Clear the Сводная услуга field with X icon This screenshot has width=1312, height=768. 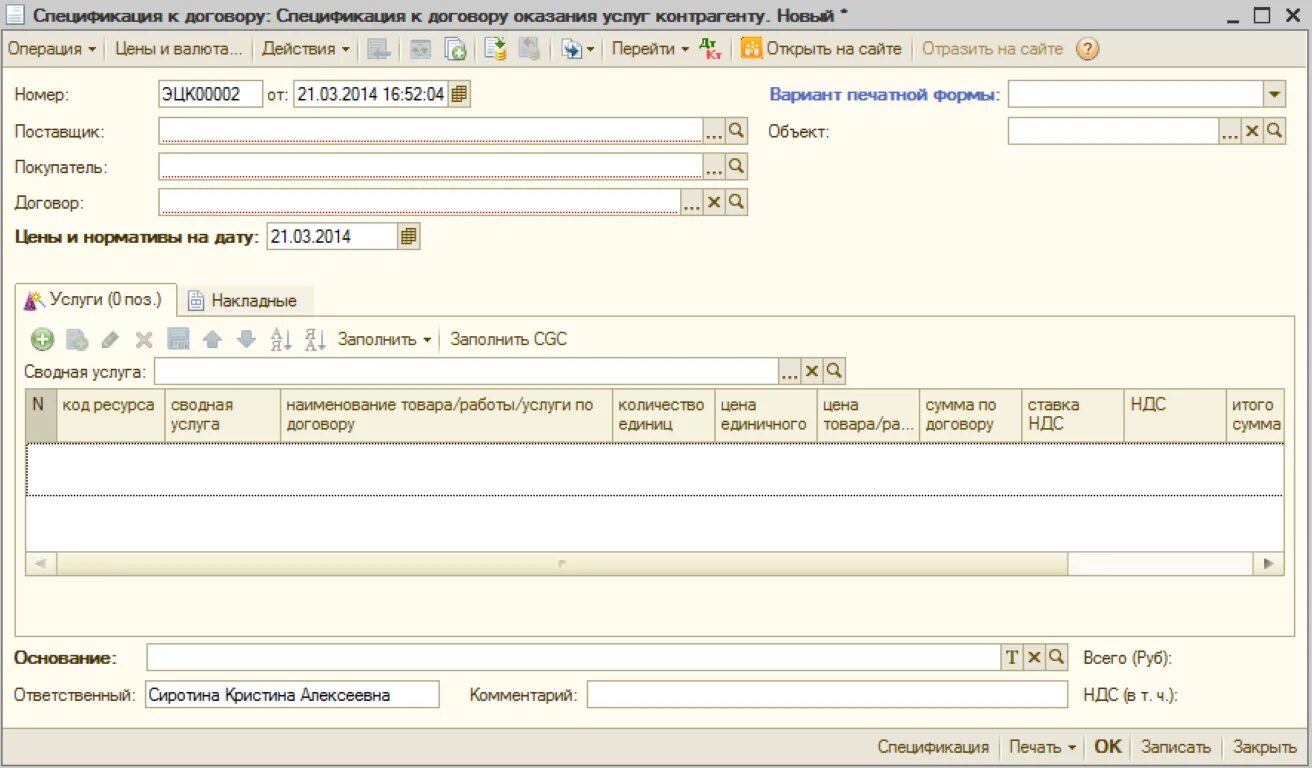(x=812, y=372)
